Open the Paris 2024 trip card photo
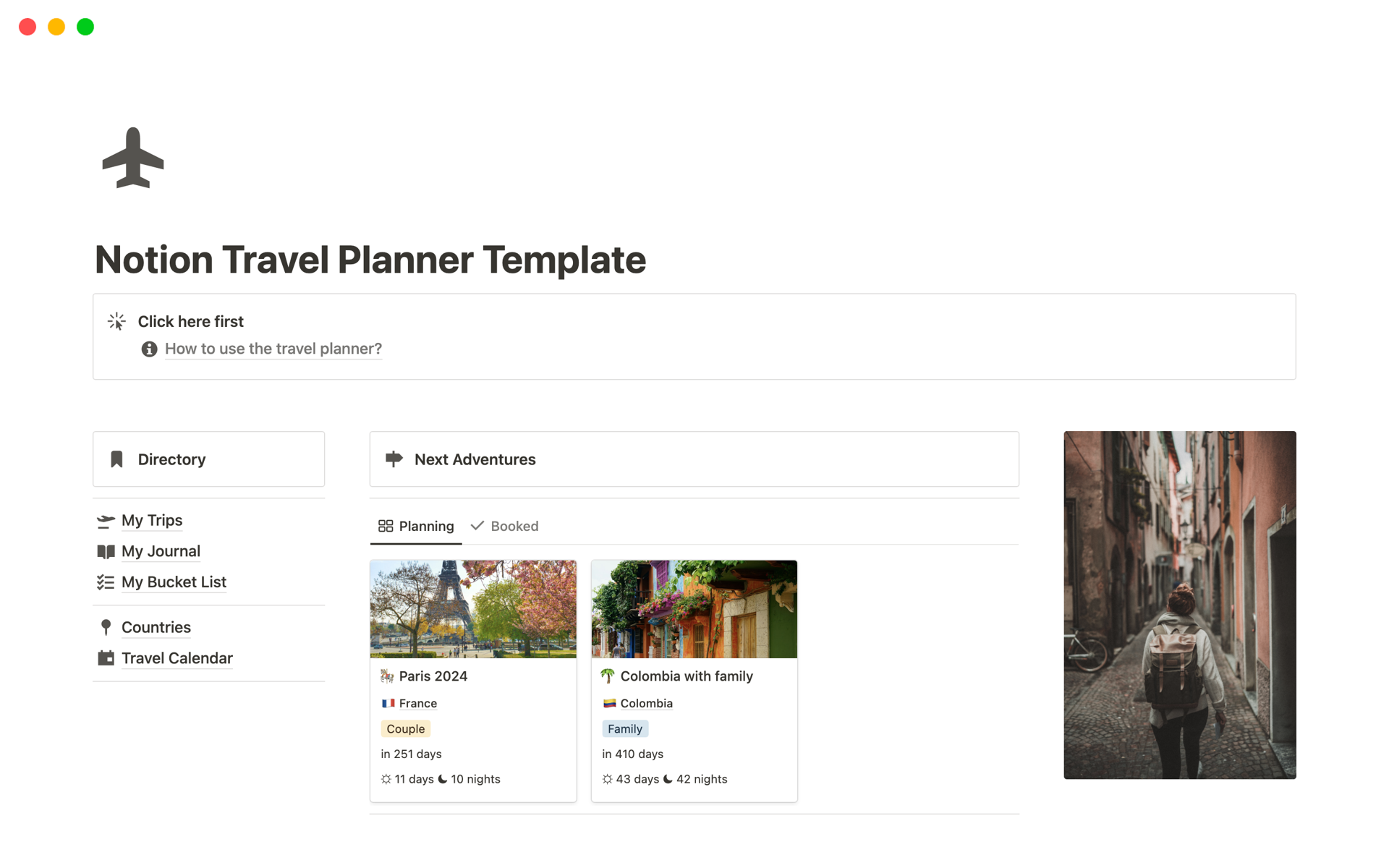Image resolution: width=1389 pixels, height=868 pixels. (473, 609)
